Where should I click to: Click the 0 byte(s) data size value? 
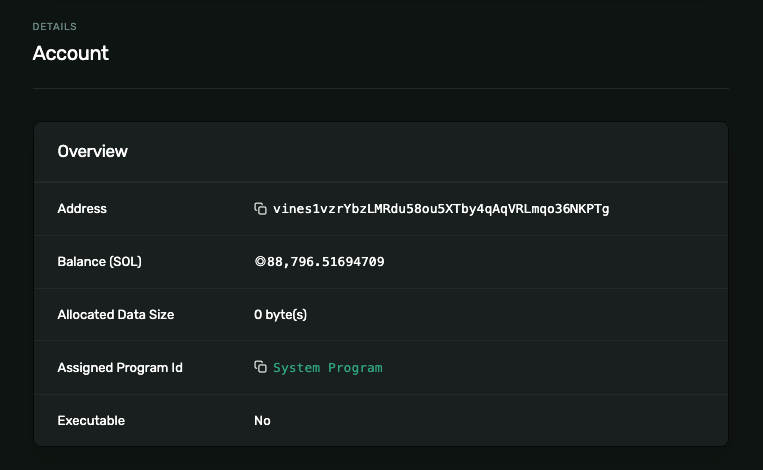coord(280,314)
